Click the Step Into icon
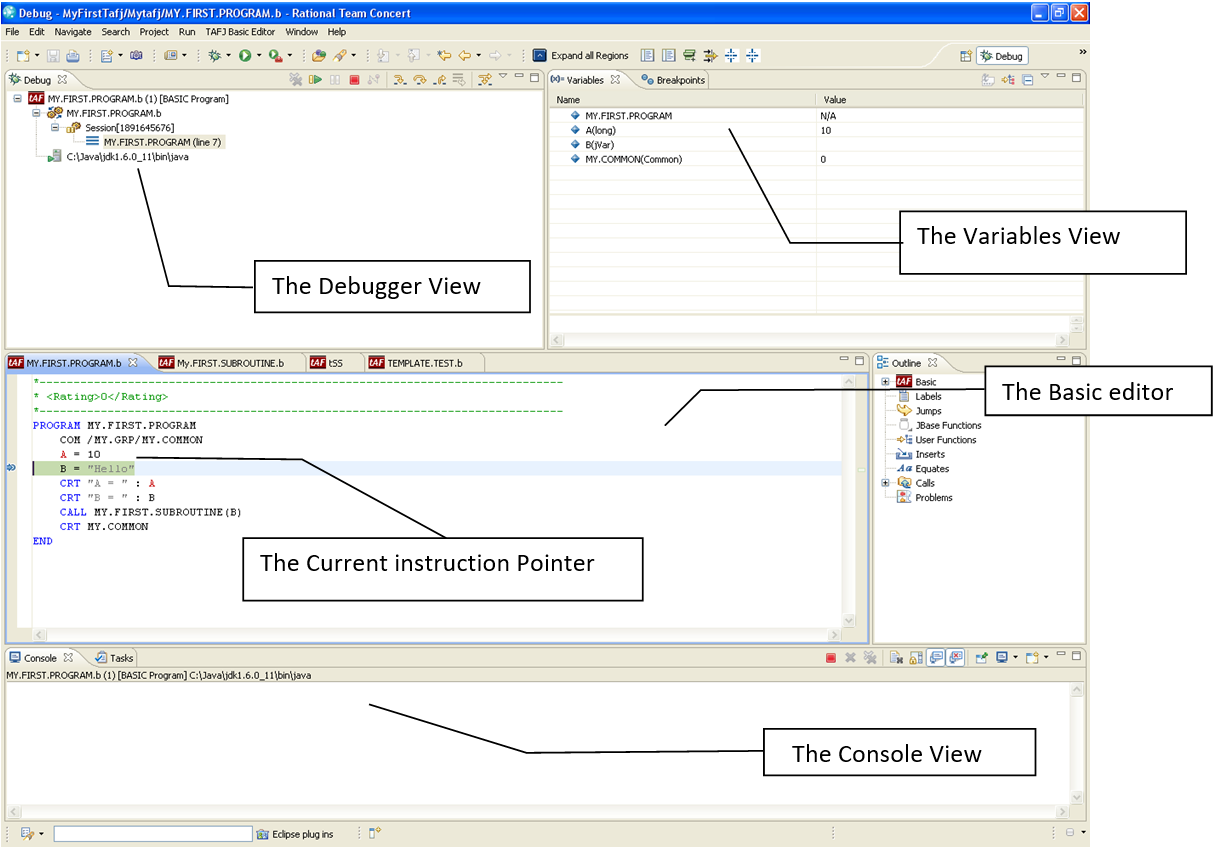 coord(399,80)
